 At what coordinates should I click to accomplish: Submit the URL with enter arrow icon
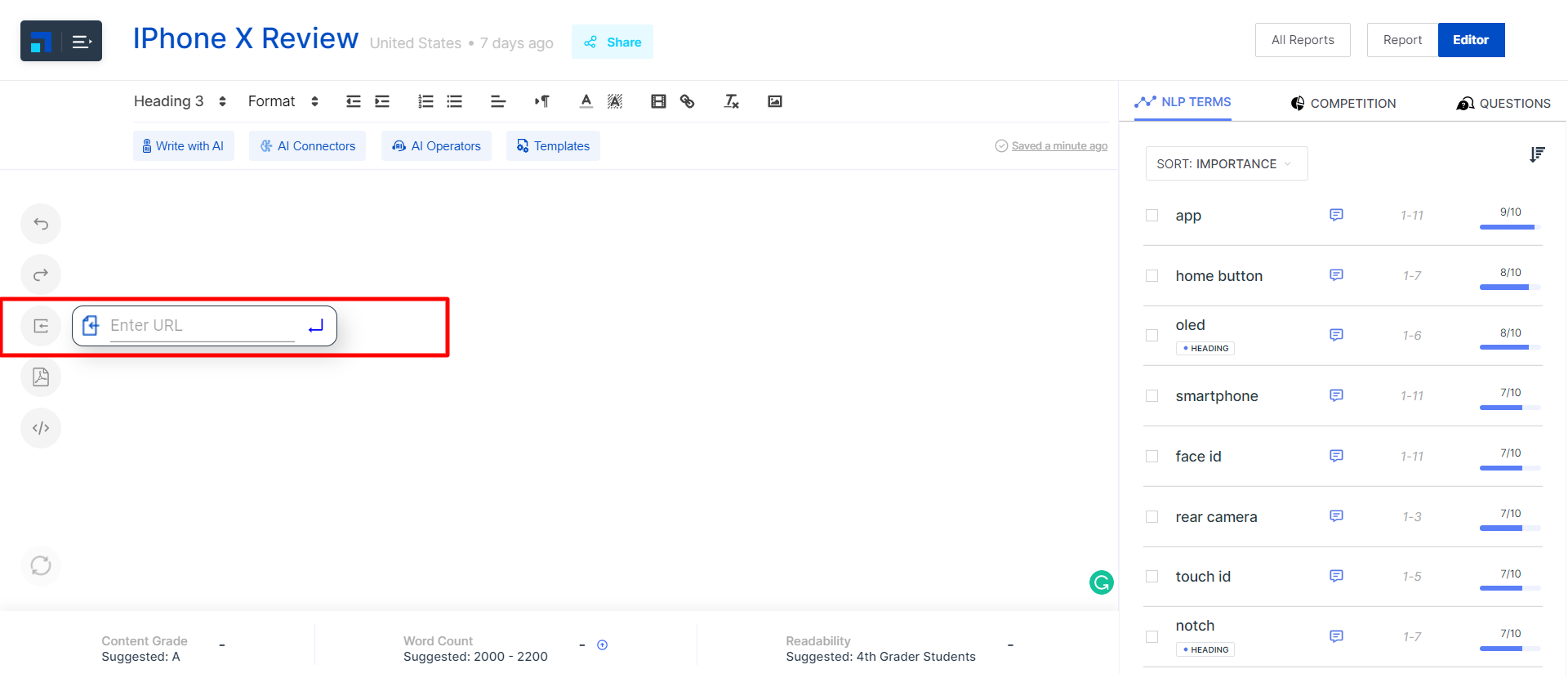tap(316, 326)
